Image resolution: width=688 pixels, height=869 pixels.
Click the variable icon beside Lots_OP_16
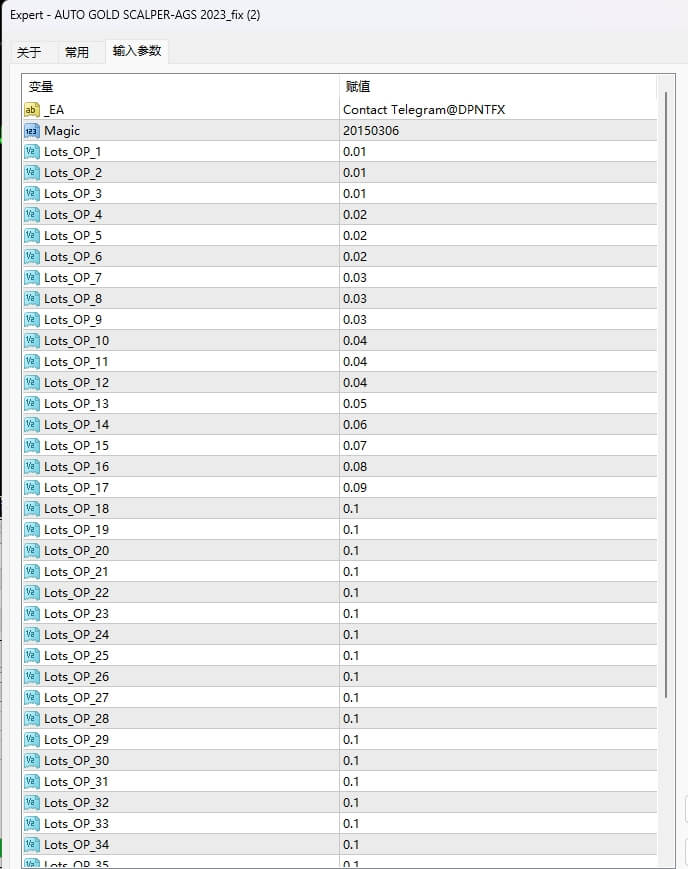pos(32,467)
